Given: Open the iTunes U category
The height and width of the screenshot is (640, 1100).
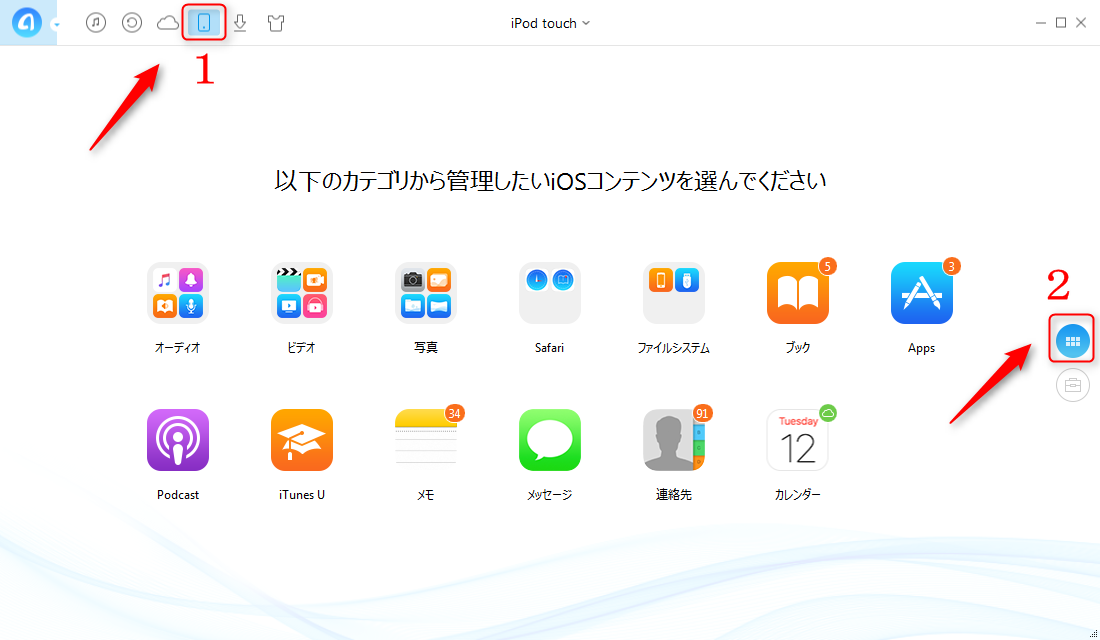Looking at the screenshot, I should click(302, 440).
